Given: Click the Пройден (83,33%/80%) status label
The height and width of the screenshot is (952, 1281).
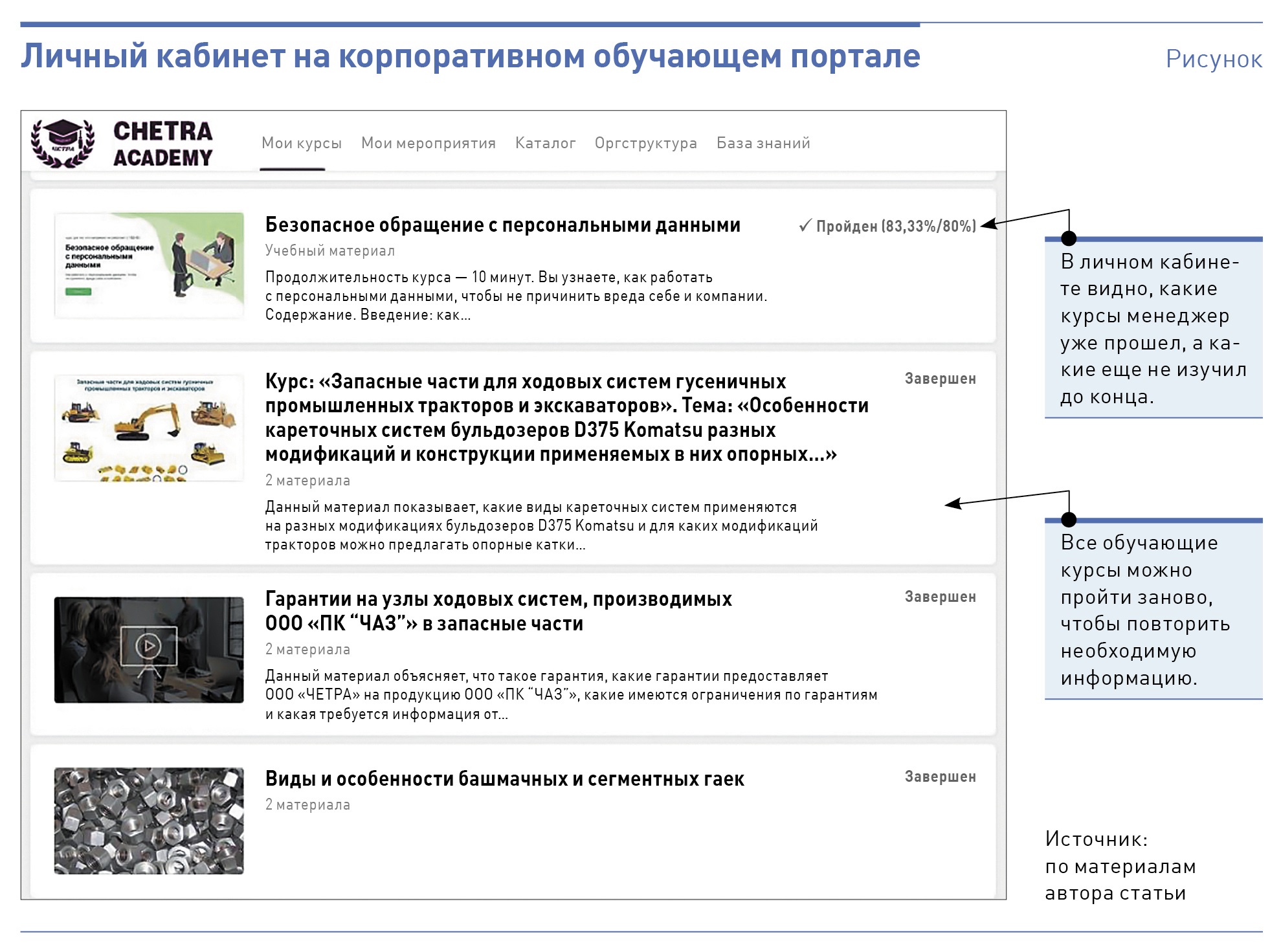Looking at the screenshot, I should (x=895, y=226).
